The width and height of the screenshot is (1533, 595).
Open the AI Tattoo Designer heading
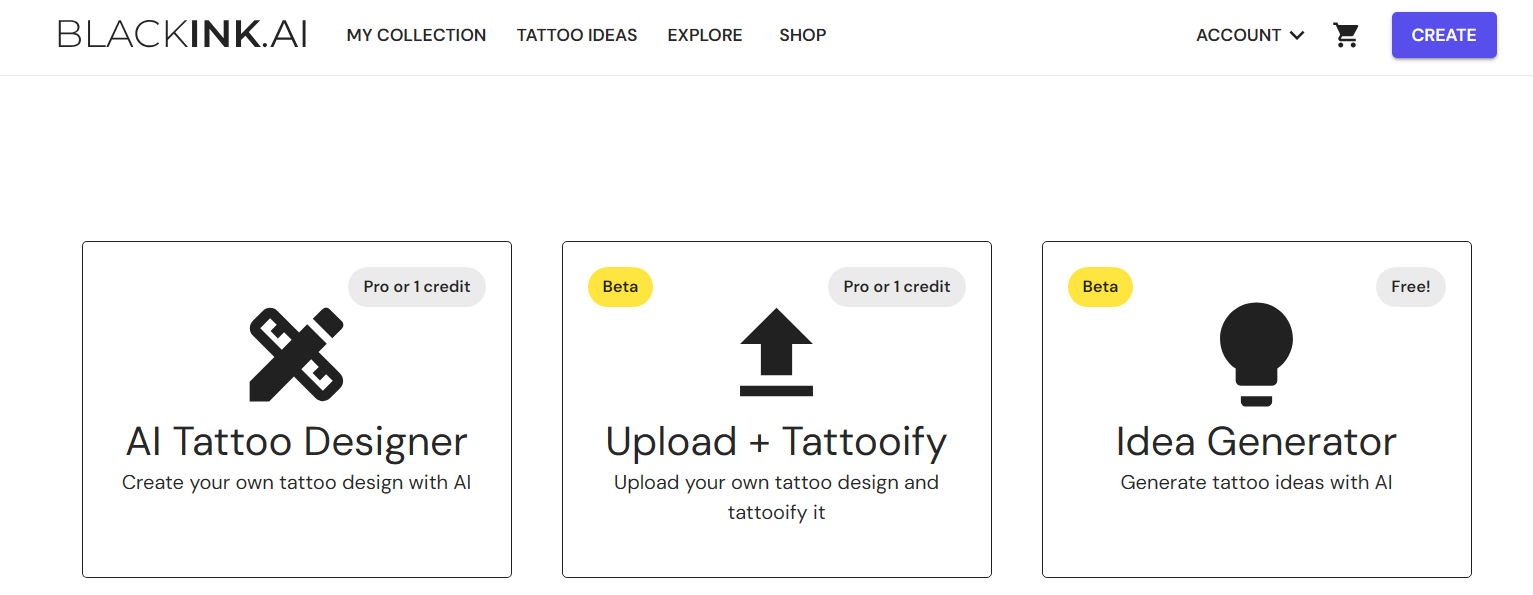pos(297,441)
